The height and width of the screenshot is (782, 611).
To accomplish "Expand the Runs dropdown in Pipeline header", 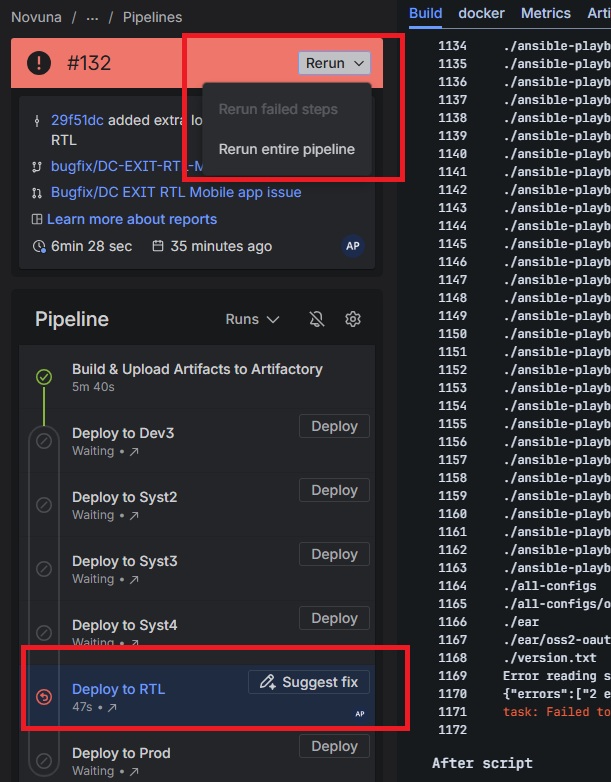I will 252,319.
